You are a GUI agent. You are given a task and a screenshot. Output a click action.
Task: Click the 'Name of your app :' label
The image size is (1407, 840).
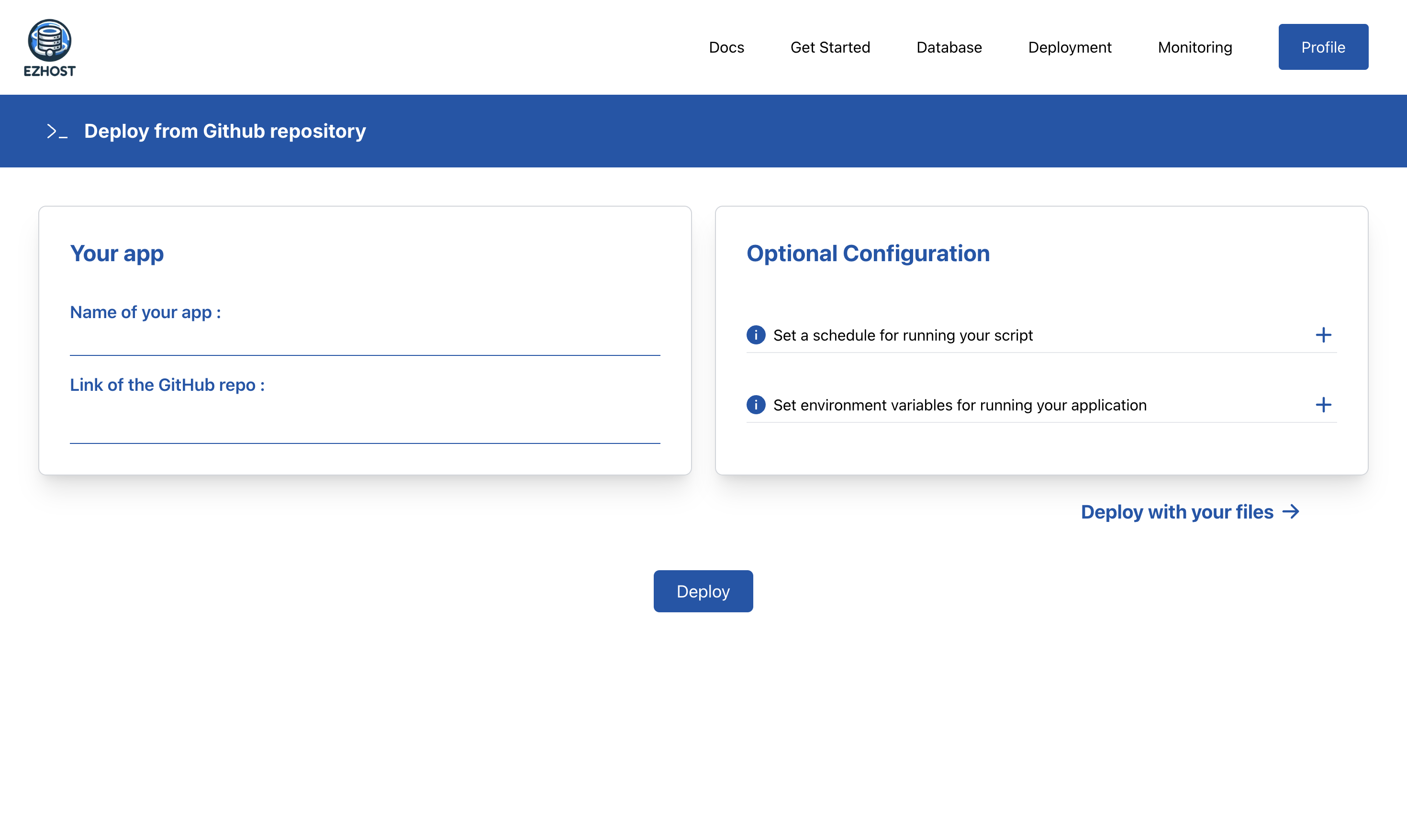point(145,312)
